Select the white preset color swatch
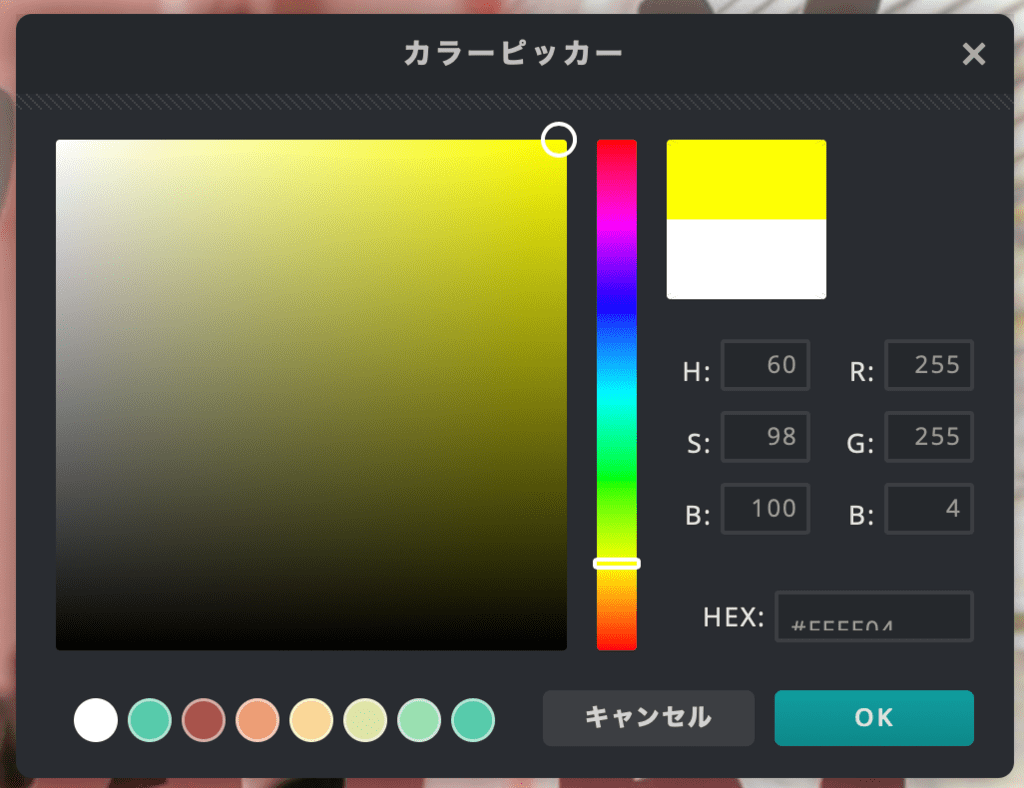Viewport: 1024px width, 788px height. [95, 719]
